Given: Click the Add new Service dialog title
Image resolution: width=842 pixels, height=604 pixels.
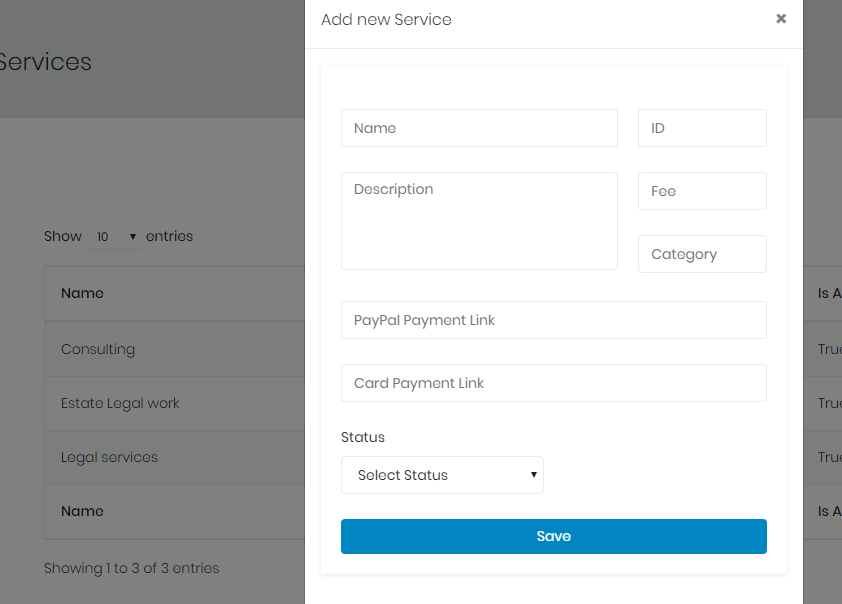Looking at the screenshot, I should [x=386, y=20].
